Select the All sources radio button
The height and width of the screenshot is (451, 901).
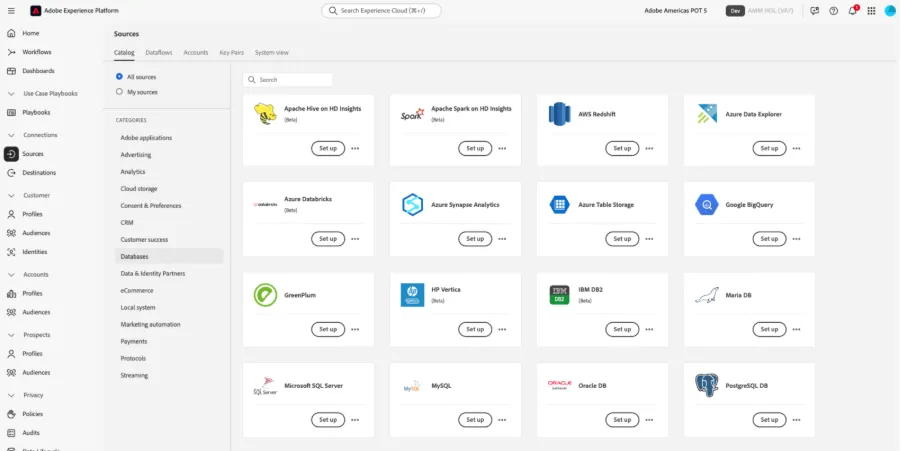point(120,76)
